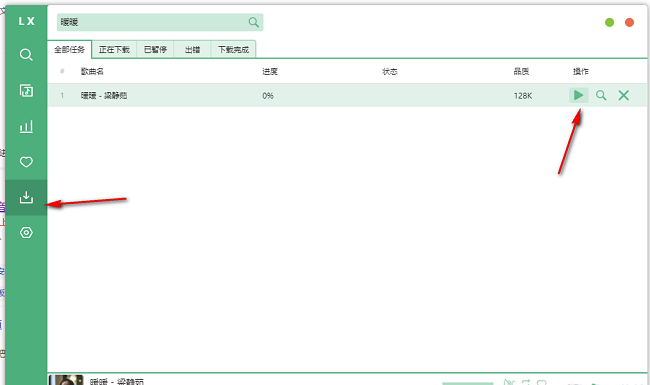
Task: Click the magnifier in the search box
Action: tap(254, 22)
